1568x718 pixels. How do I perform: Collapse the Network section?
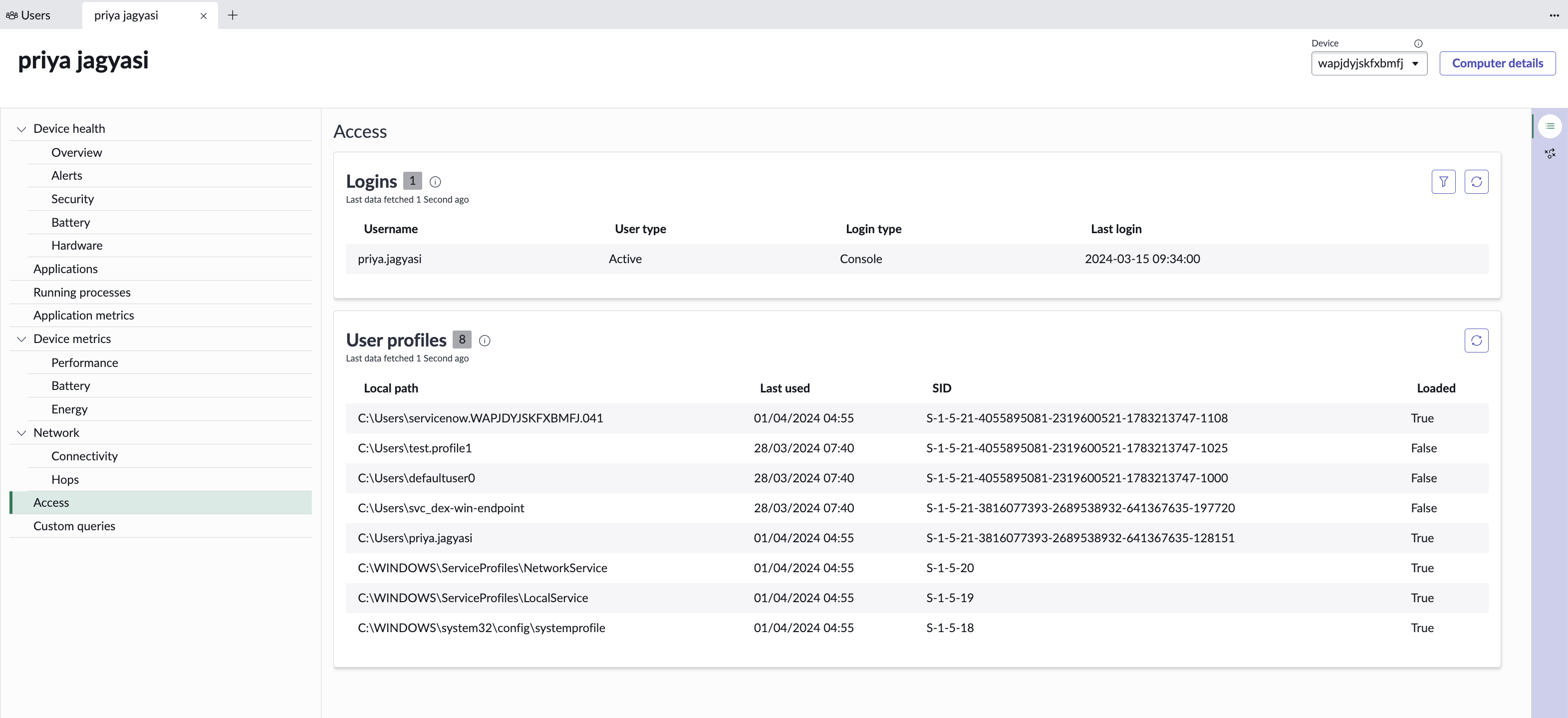[21, 433]
